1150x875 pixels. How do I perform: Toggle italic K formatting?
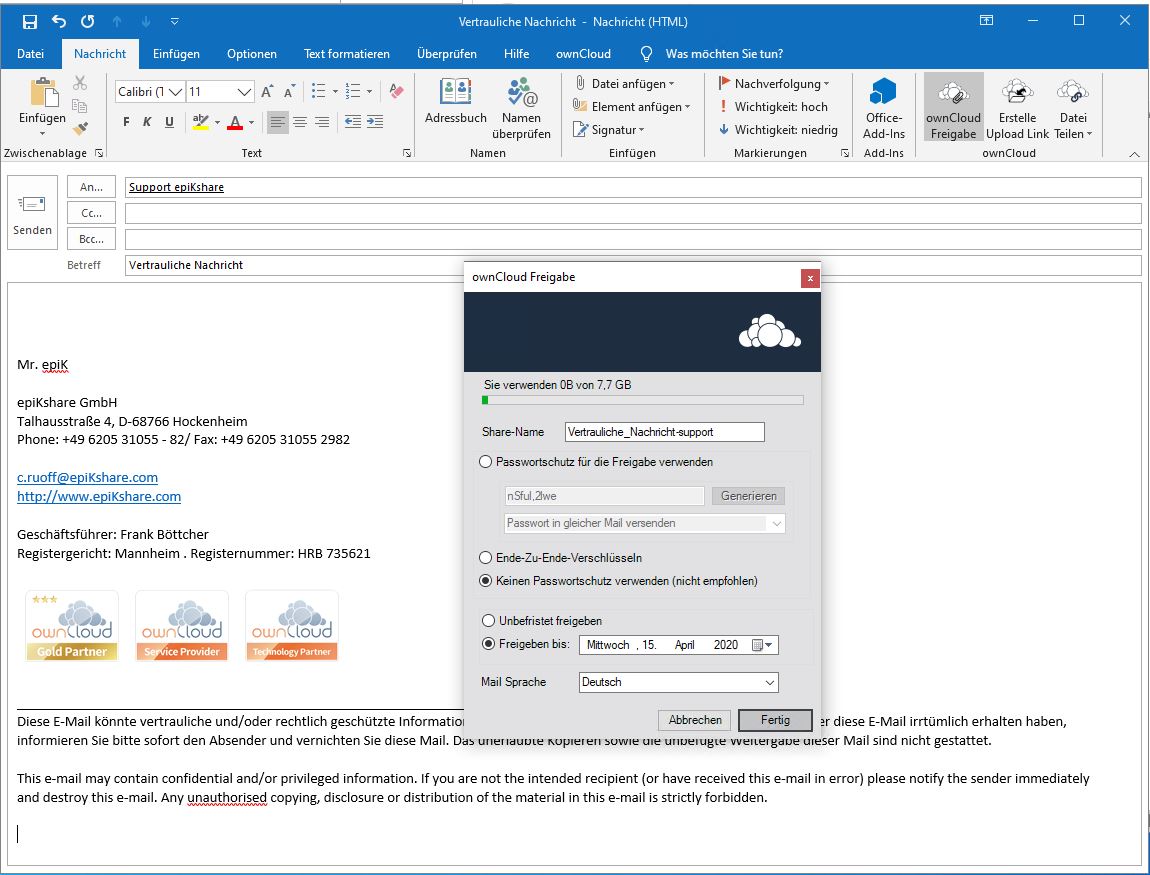coord(147,122)
